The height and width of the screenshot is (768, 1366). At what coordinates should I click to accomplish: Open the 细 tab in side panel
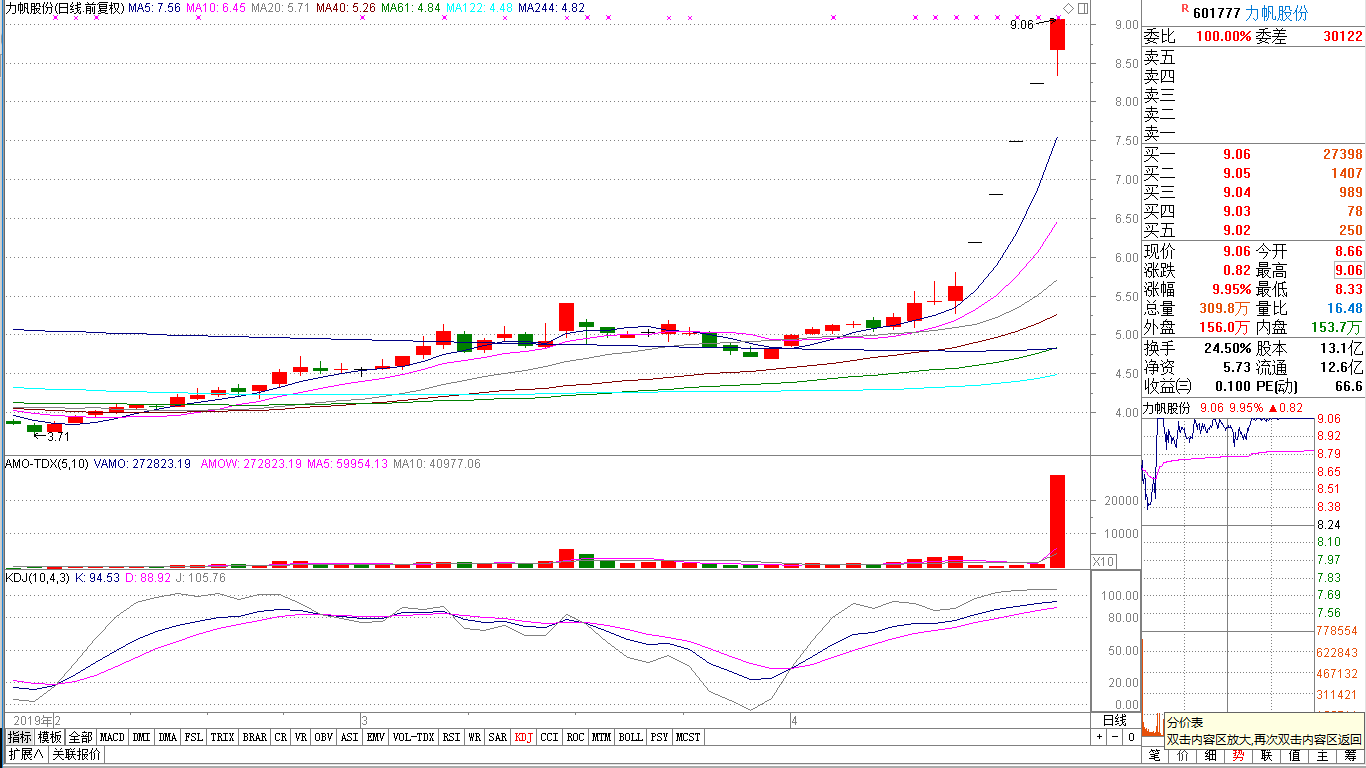coord(1211,756)
